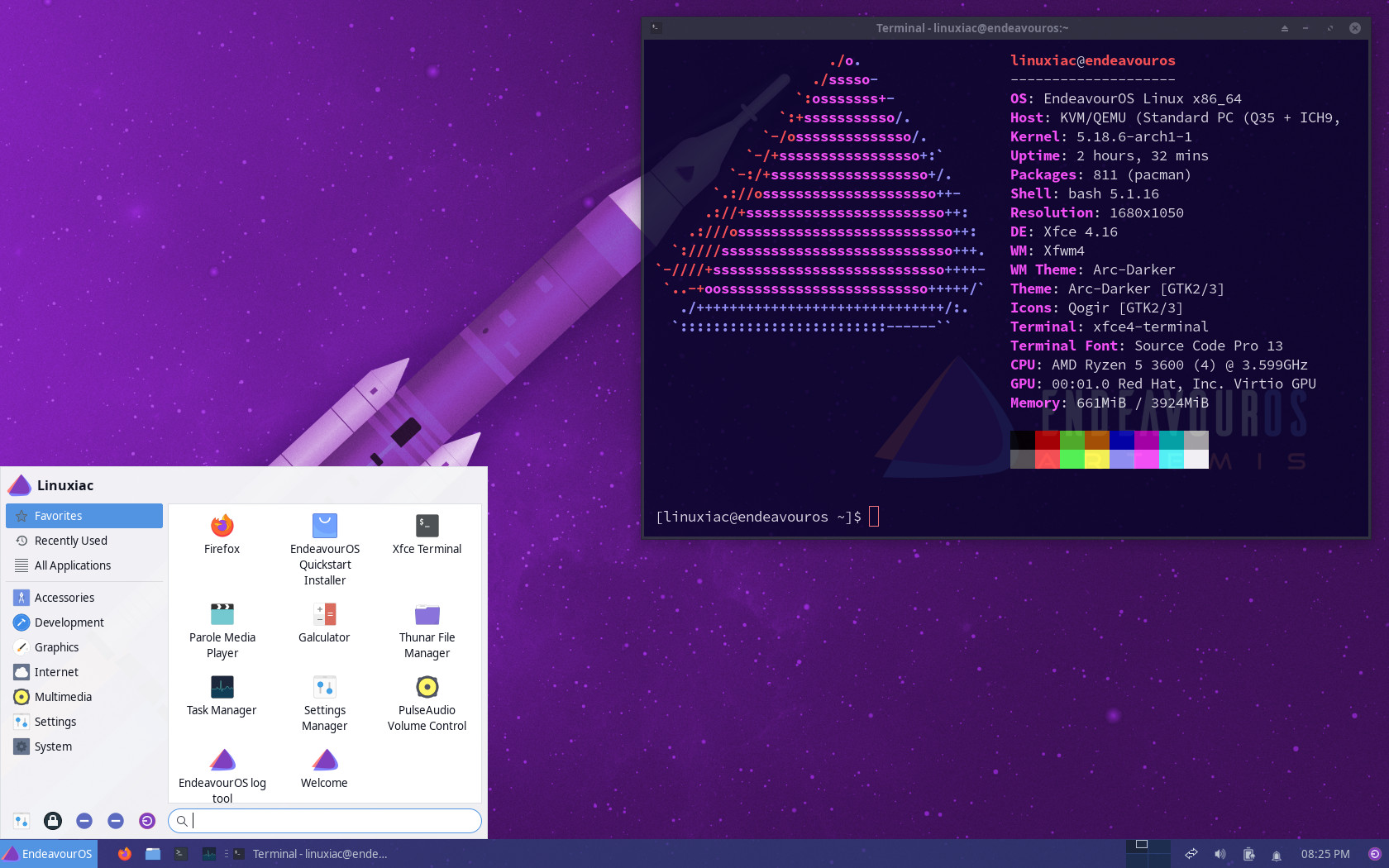Open task manager launcher on the panel
Image resolution: width=1389 pixels, height=868 pixels.
tap(209, 854)
